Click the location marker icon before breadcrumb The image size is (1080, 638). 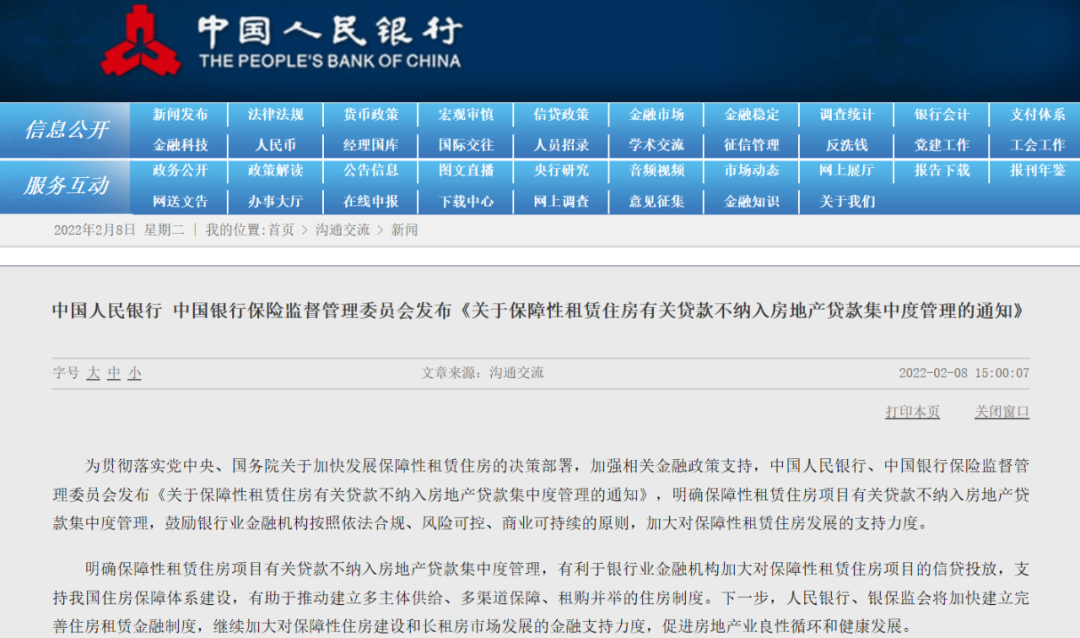pyautogui.click(x=193, y=229)
